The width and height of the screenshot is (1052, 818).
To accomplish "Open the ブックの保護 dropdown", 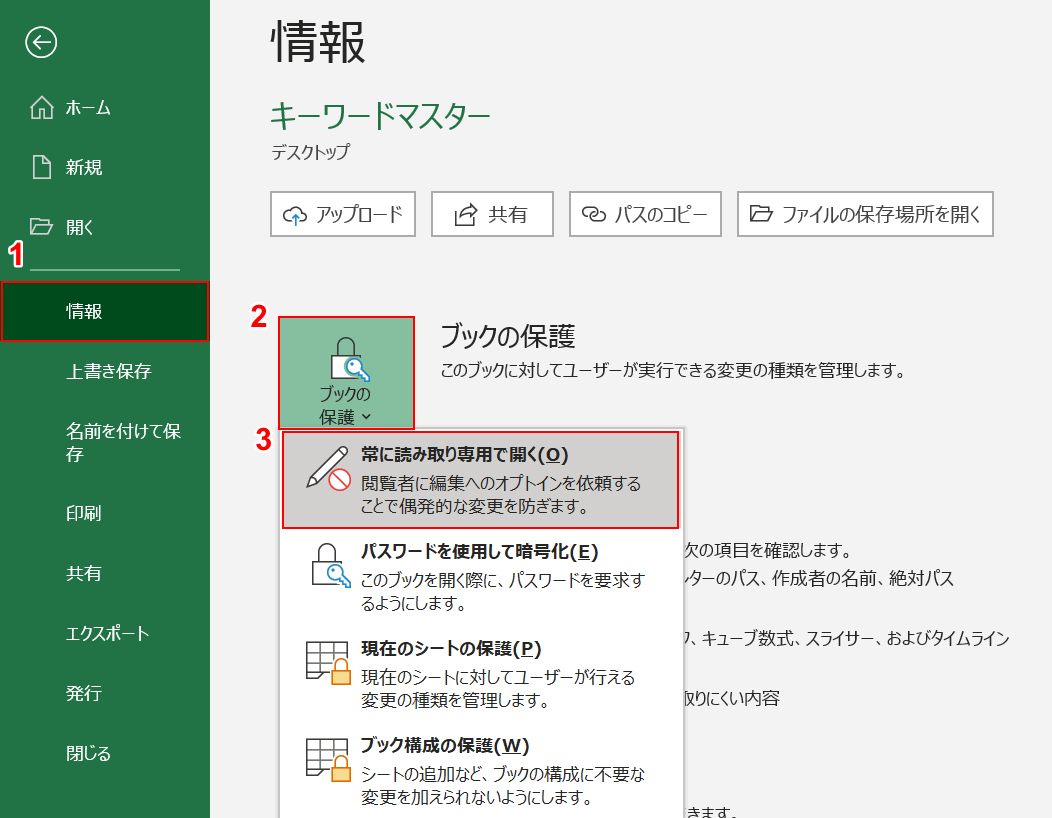I will click(x=345, y=375).
